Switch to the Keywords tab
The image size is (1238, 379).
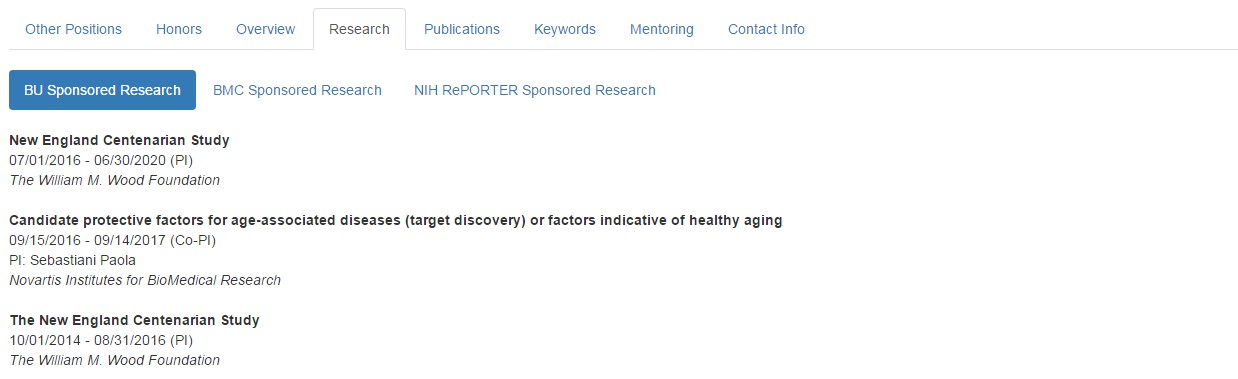[565, 29]
